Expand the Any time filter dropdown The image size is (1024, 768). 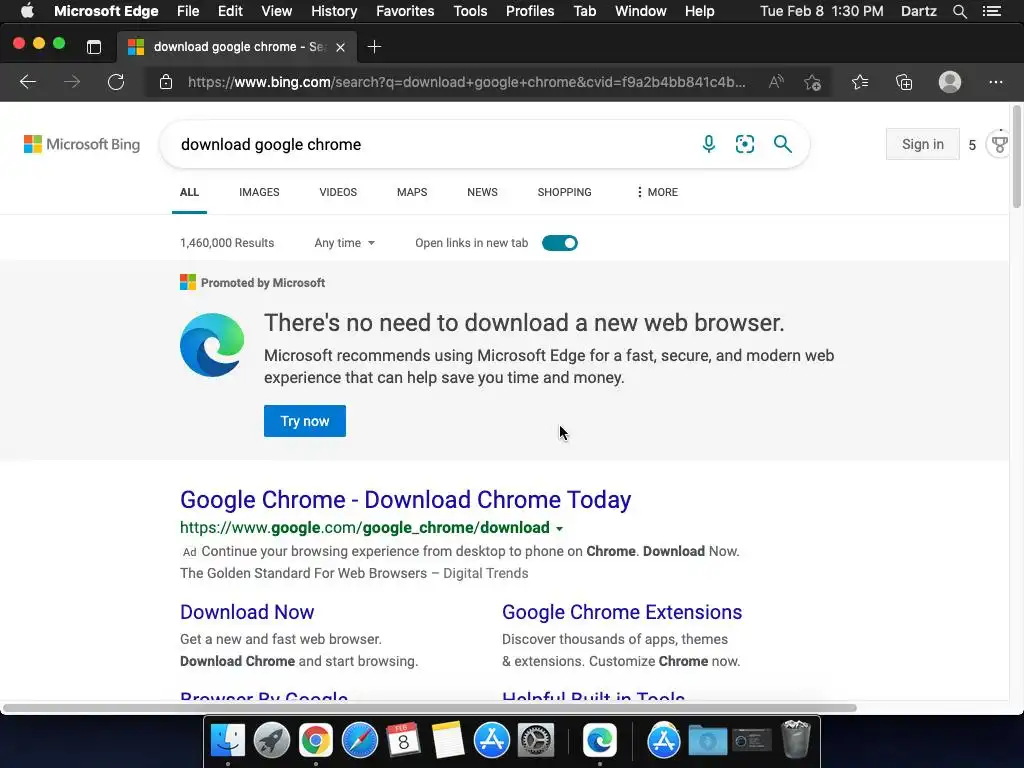click(345, 243)
